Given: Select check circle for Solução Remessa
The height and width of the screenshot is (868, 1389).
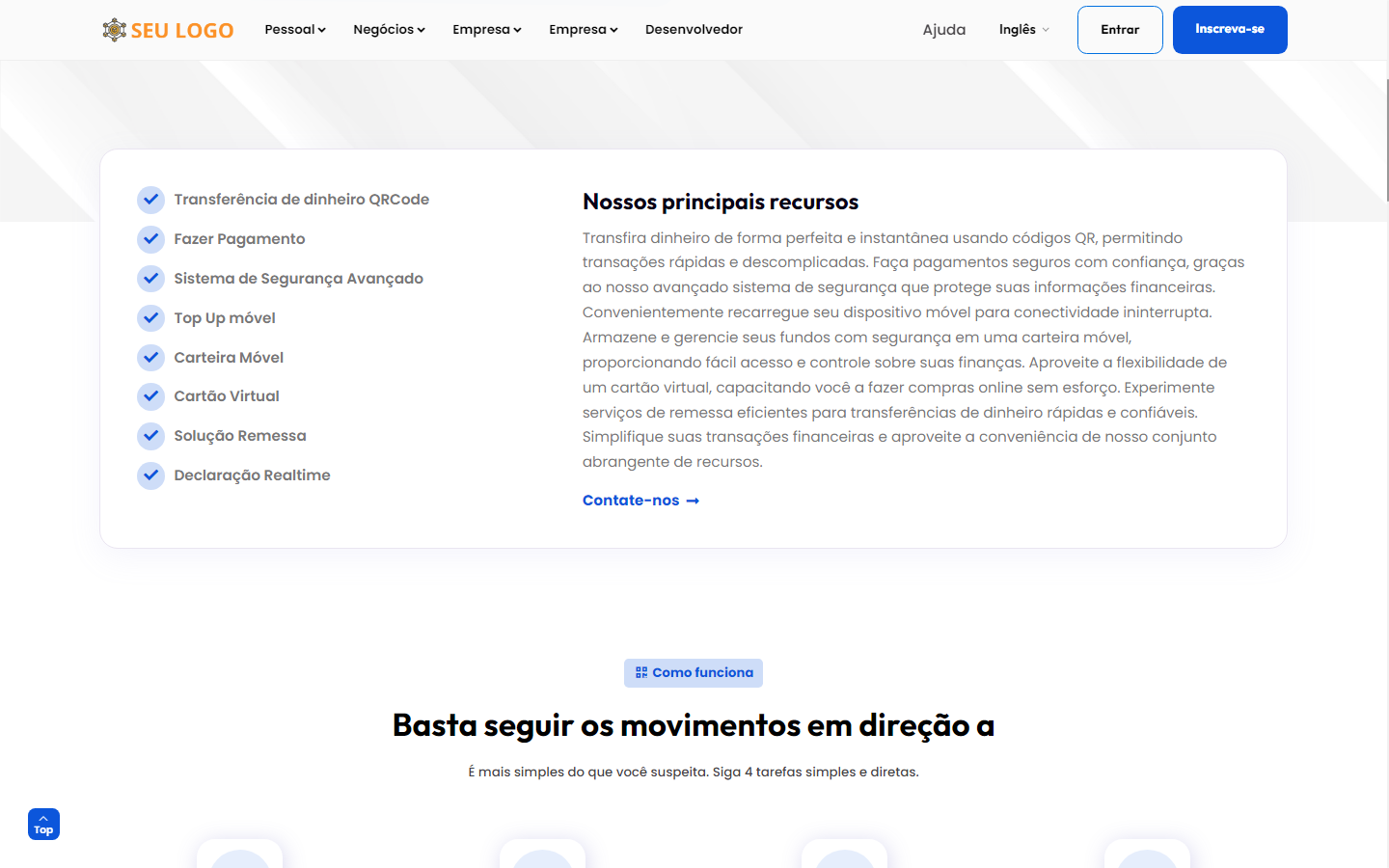Looking at the screenshot, I should tap(150, 436).
